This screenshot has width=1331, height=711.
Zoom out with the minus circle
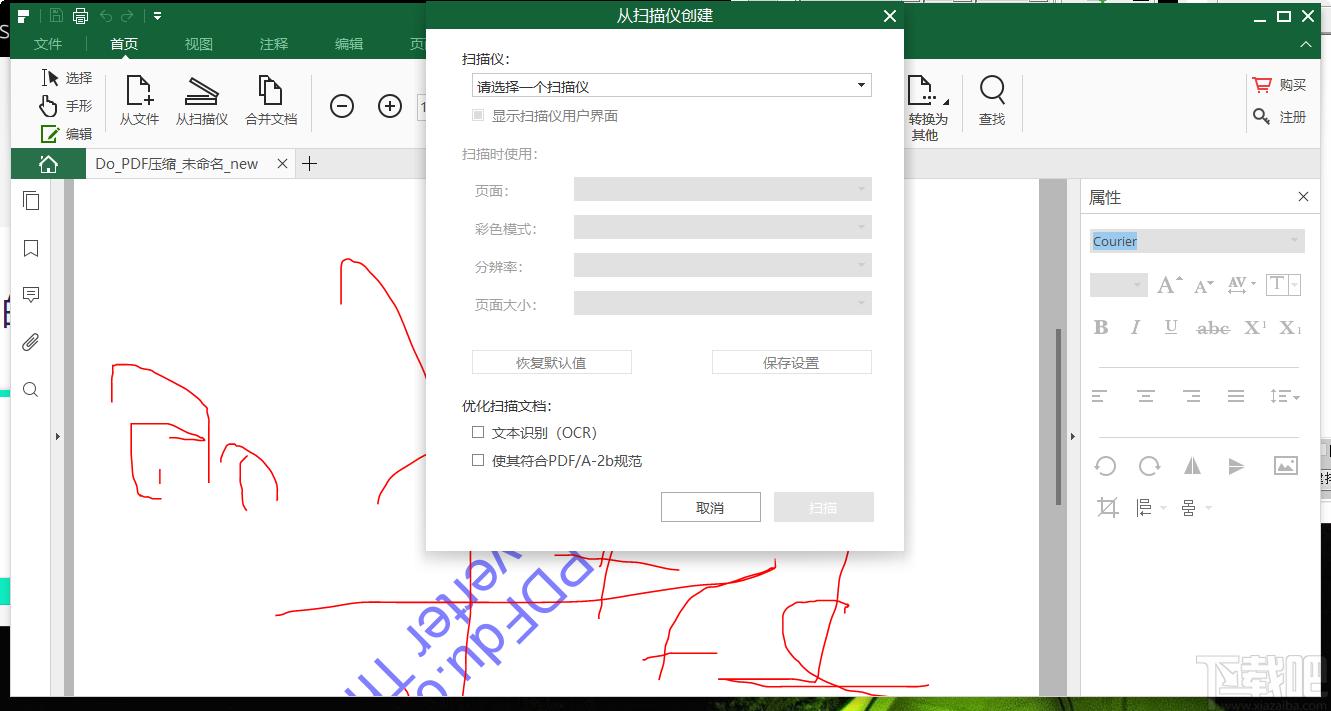pyautogui.click(x=342, y=106)
